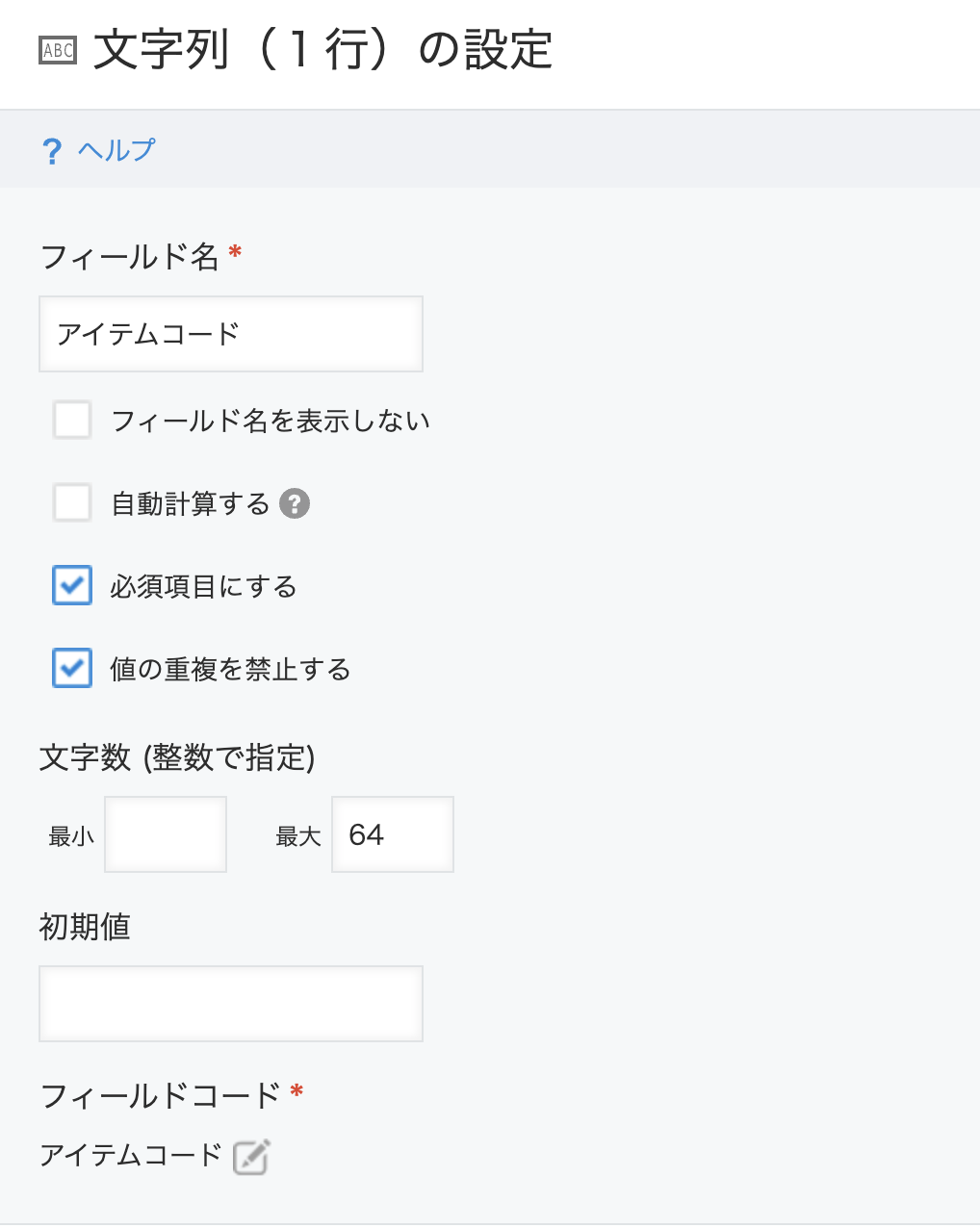The height and width of the screenshot is (1228, 980).
Task: Click the blue question mark help icon
Action: tap(52, 151)
